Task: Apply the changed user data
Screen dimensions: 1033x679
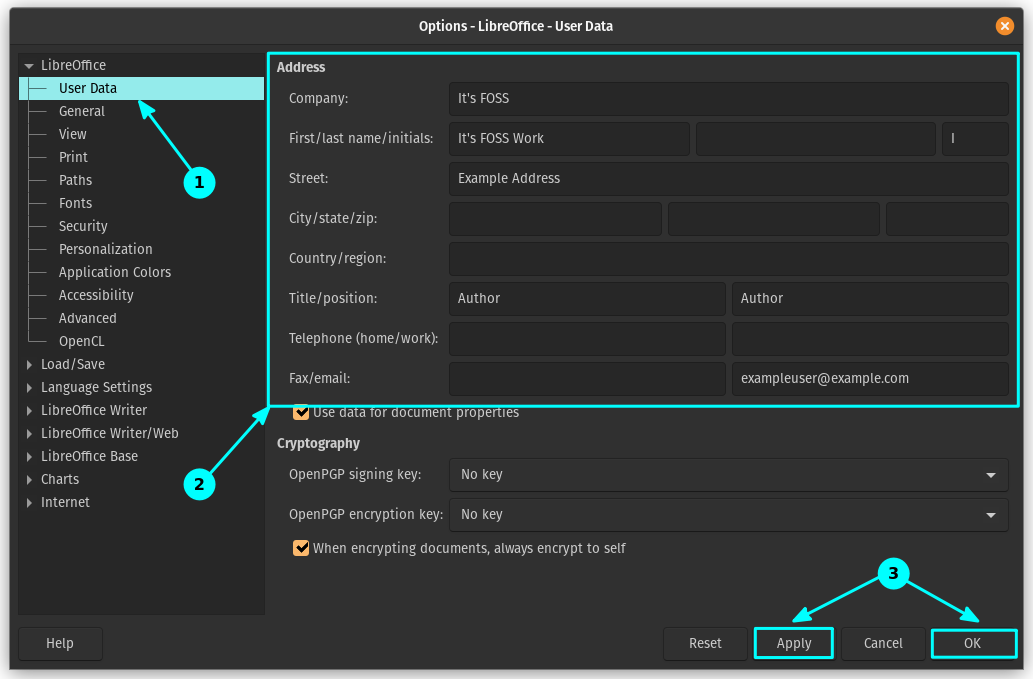Action: (x=793, y=643)
